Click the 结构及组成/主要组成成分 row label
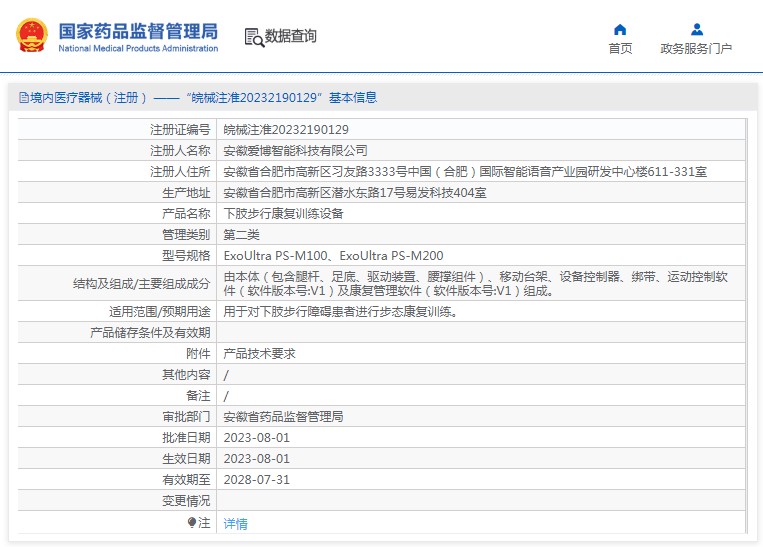 point(142,284)
